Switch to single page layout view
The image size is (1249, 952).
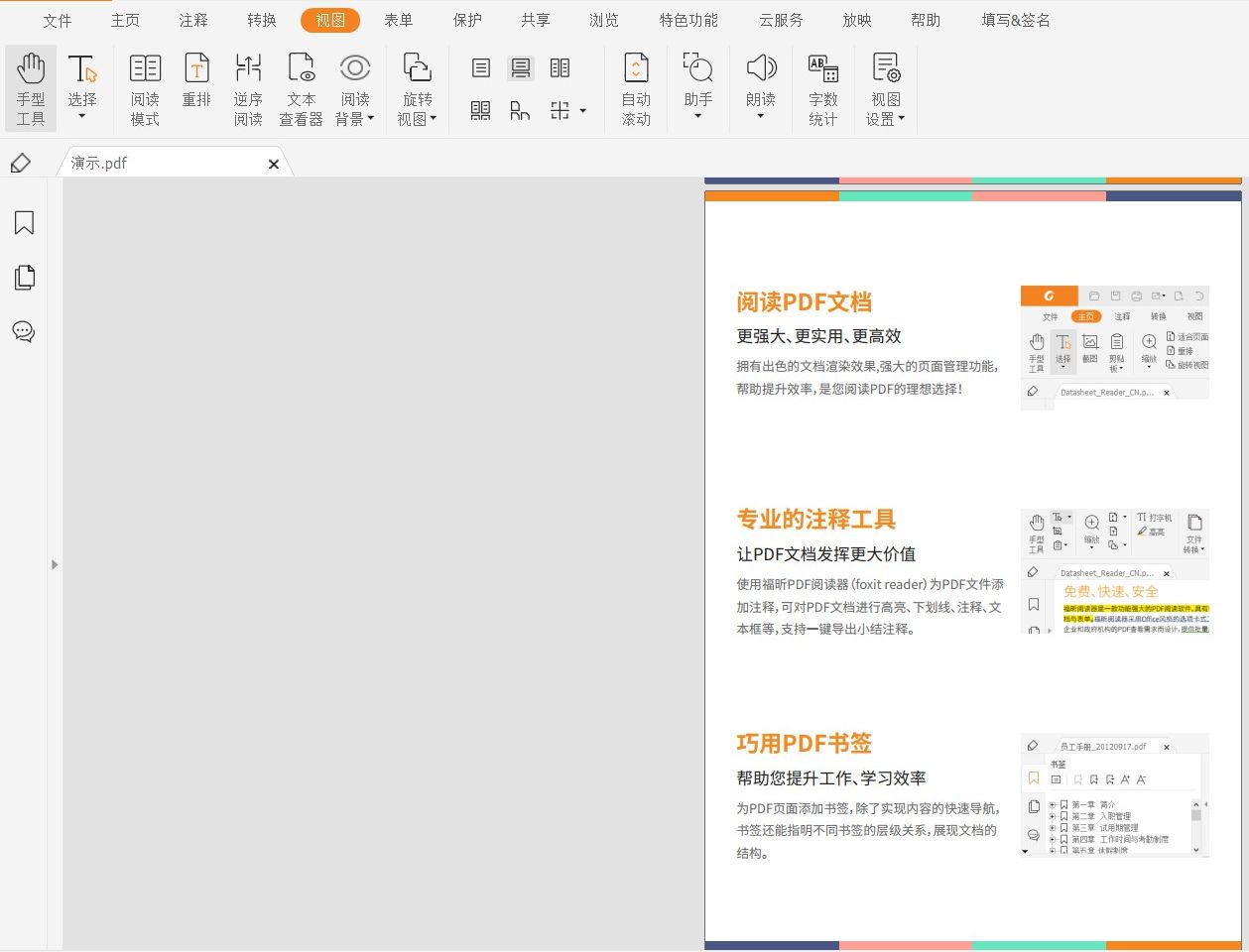pos(480,67)
